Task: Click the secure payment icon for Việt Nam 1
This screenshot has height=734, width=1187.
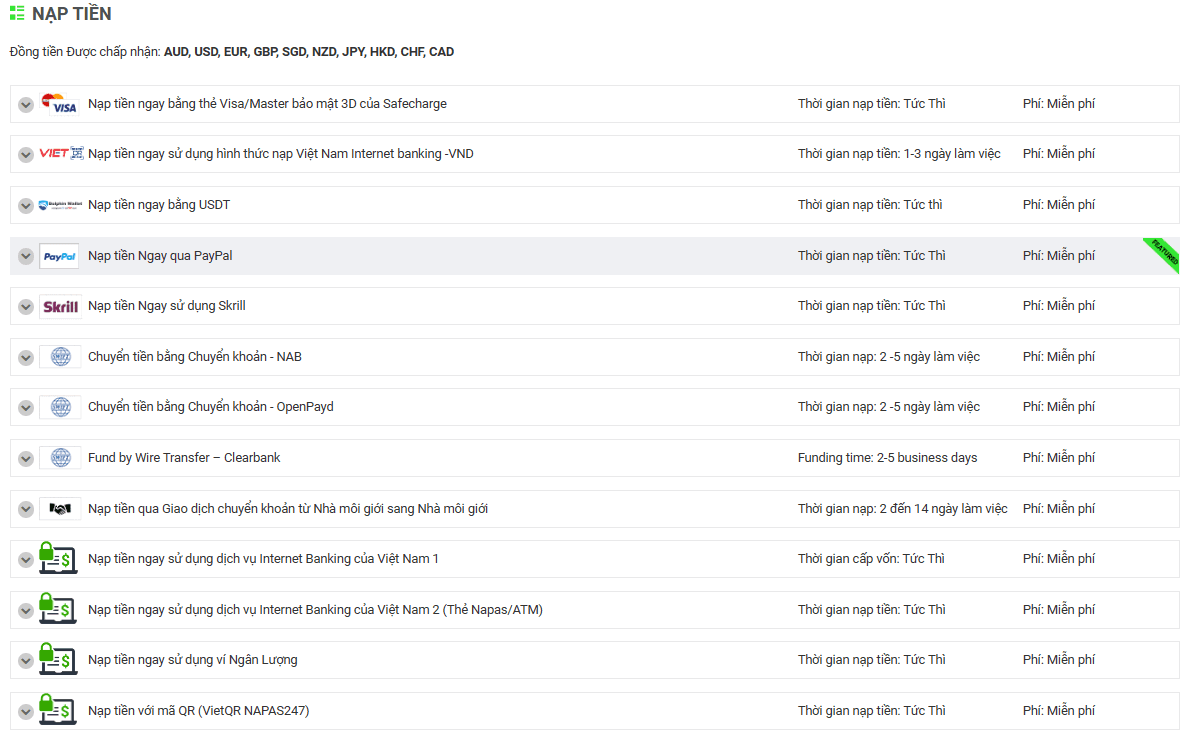Action: coord(58,558)
